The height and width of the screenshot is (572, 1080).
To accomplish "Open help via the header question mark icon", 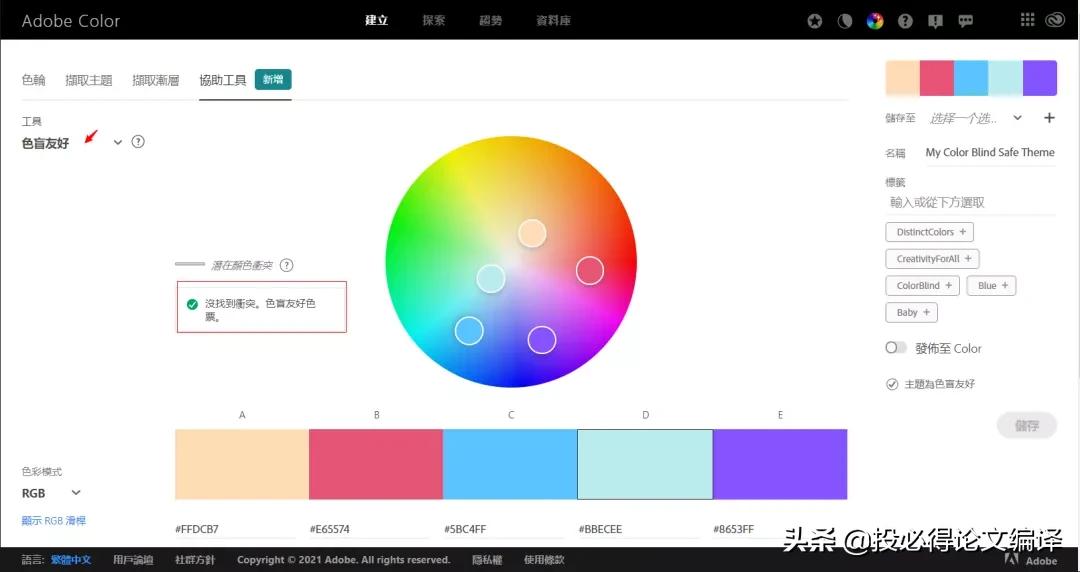I will [905, 21].
